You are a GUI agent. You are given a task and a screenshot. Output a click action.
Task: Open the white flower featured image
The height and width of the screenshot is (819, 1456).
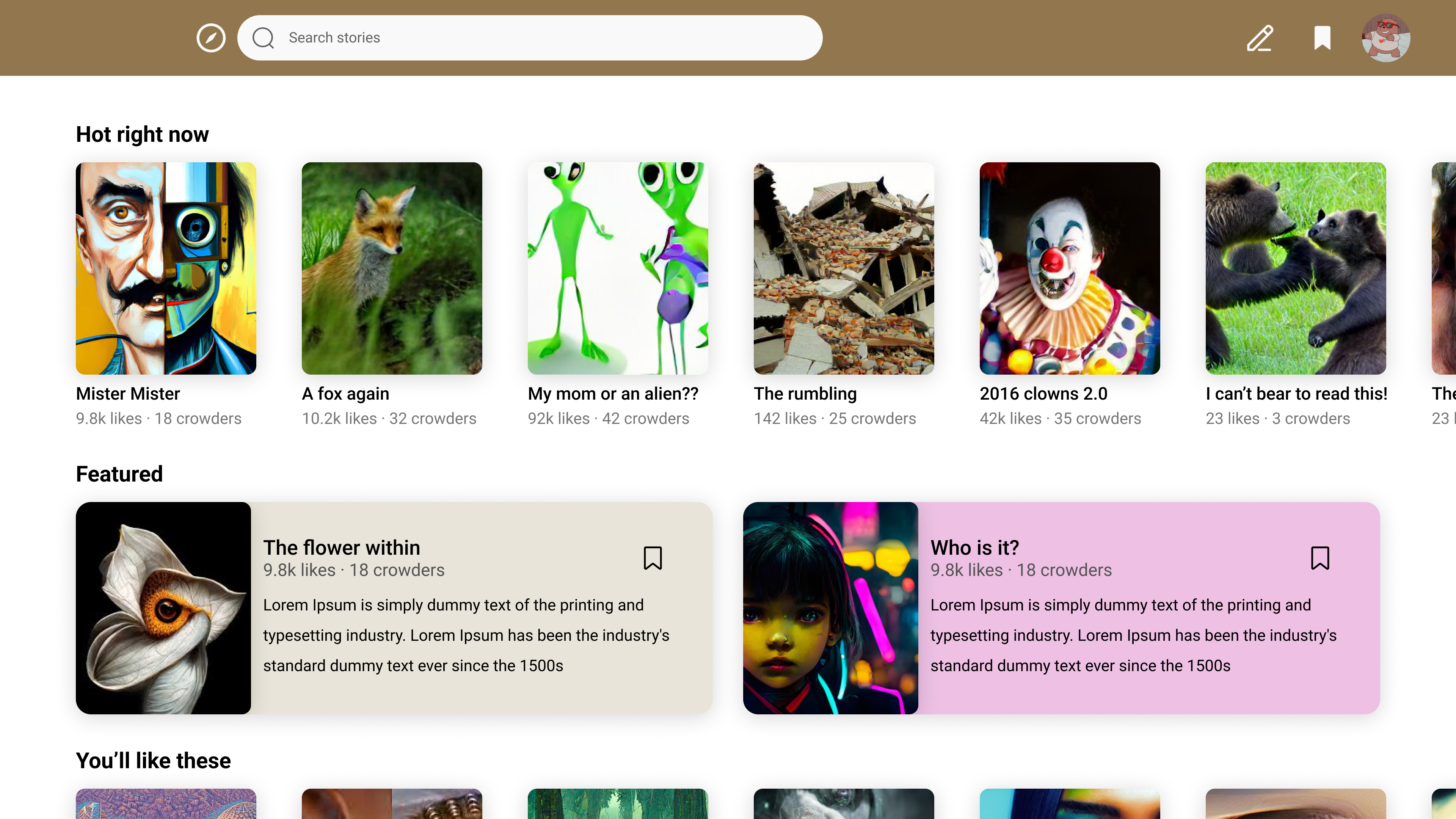coord(163,607)
